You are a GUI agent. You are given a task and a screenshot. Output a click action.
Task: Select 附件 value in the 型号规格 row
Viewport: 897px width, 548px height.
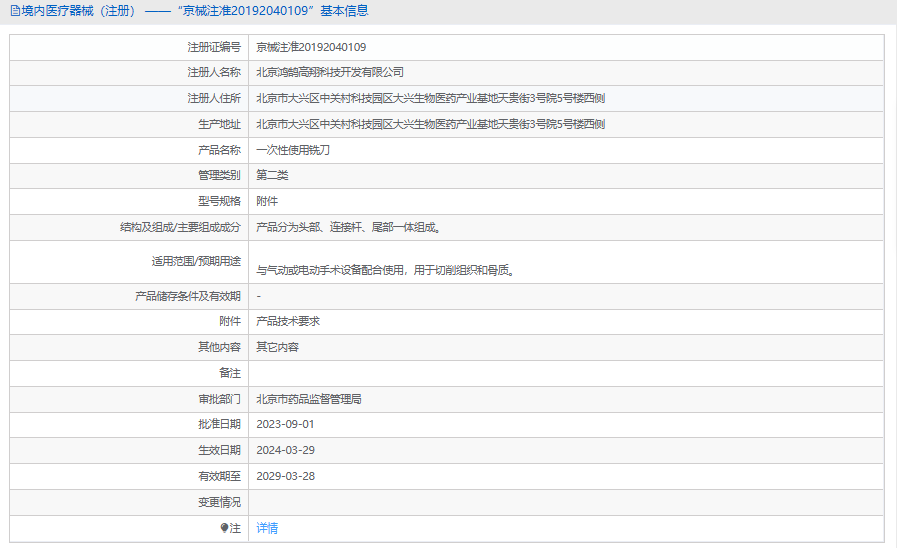point(267,201)
